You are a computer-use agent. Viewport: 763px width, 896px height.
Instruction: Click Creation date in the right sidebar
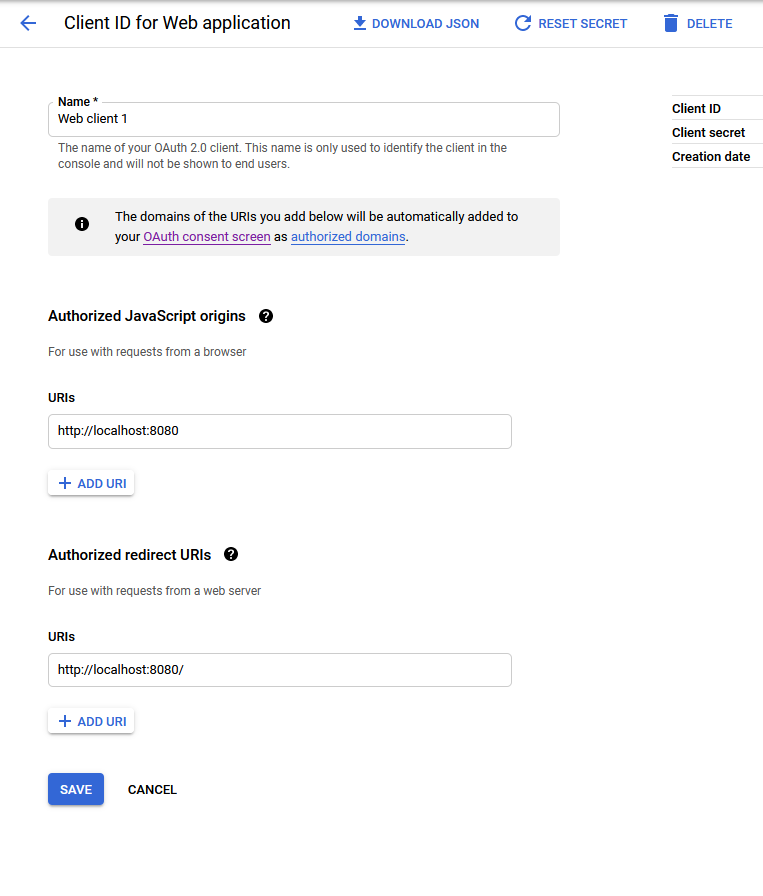coord(711,156)
